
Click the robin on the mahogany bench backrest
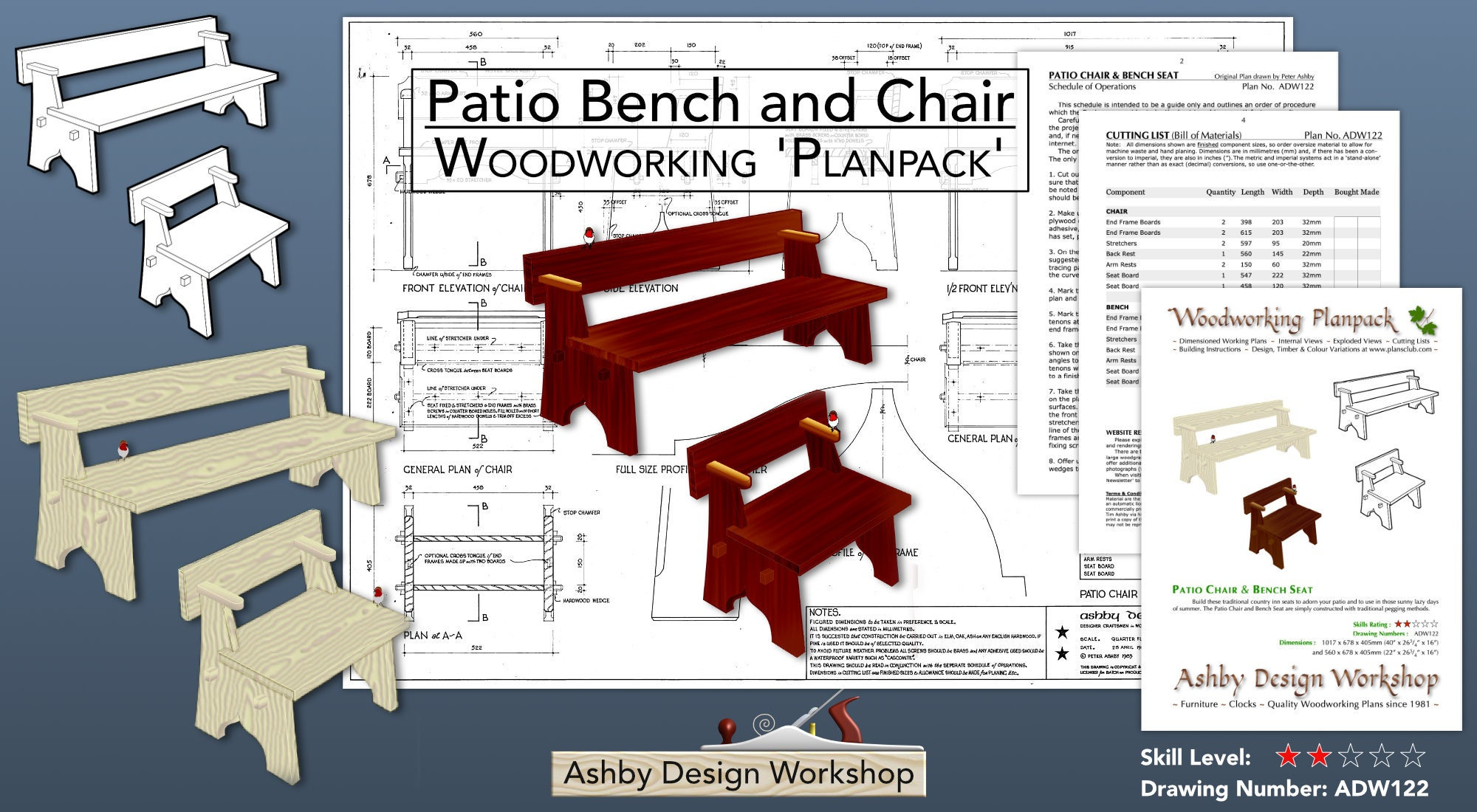pyautogui.click(x=589, y=236)
